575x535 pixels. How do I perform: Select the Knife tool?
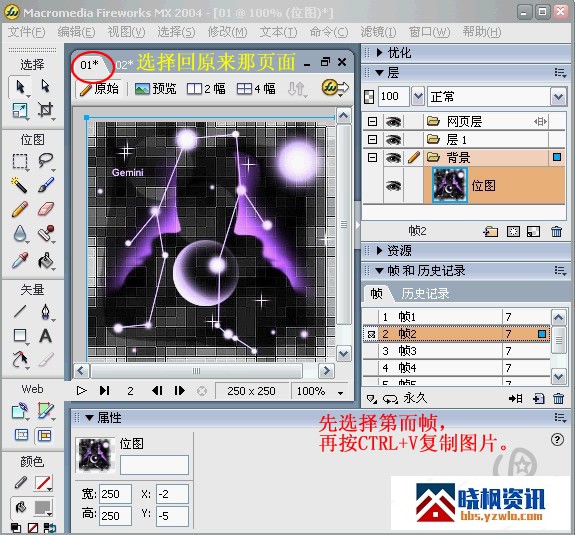tap(45, 359)
